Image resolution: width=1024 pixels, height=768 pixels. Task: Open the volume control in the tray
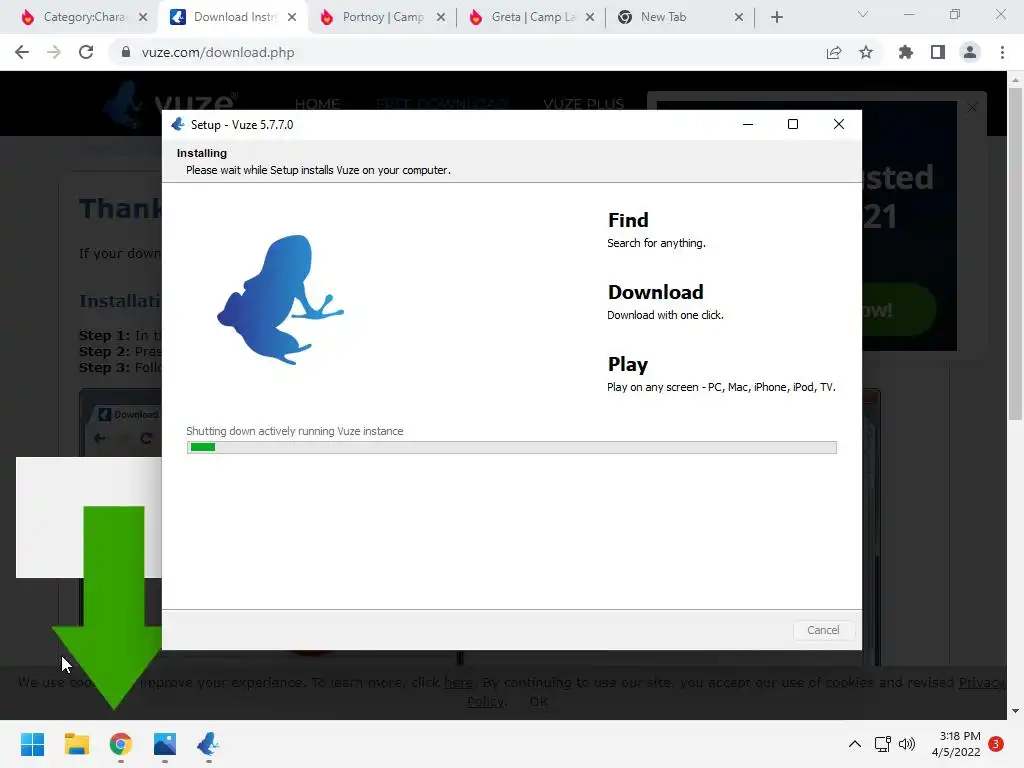pyautogui.click(x=907, y=744)
